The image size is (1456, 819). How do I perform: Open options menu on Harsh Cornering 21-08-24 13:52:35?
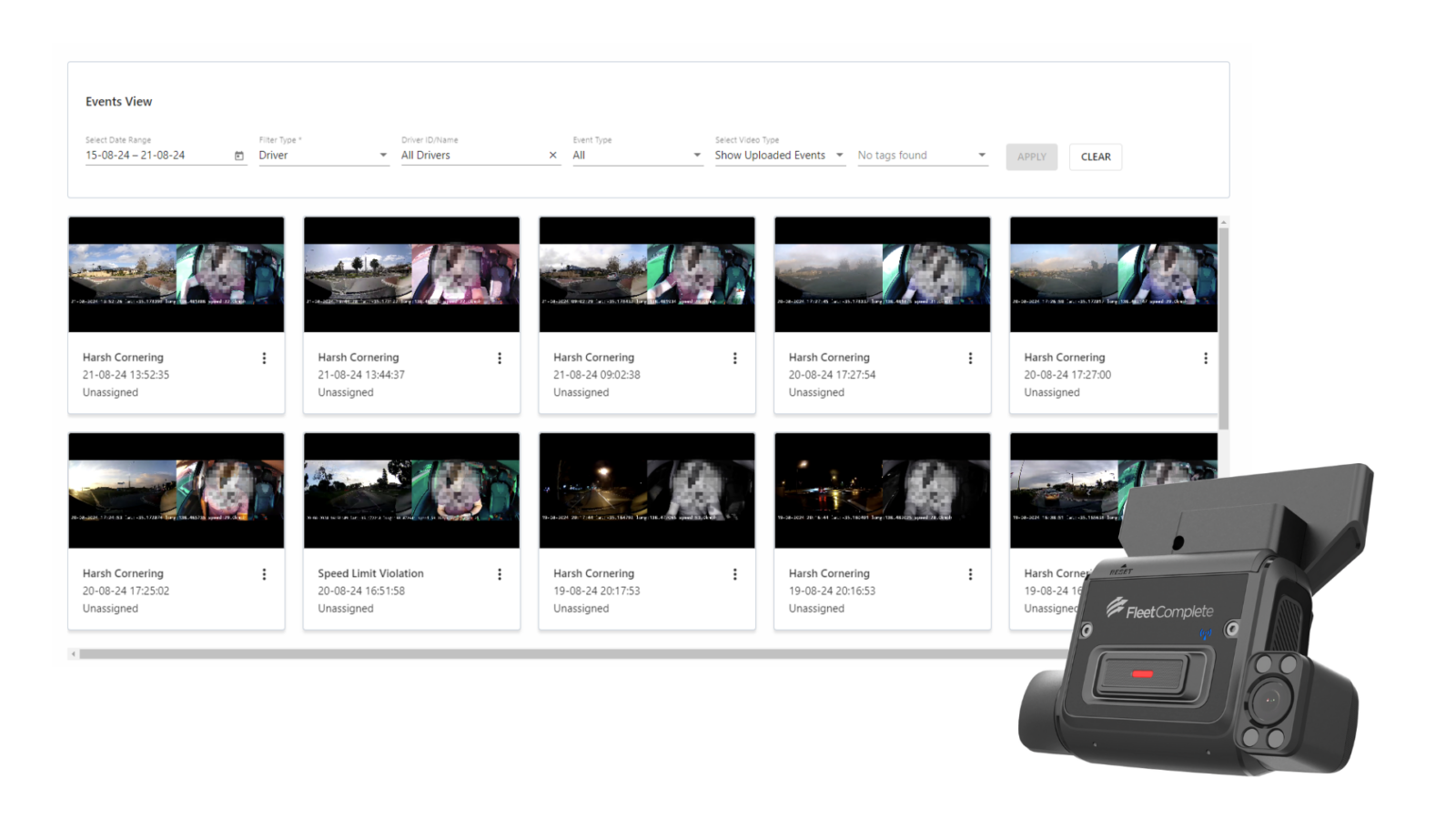(265, 358)
